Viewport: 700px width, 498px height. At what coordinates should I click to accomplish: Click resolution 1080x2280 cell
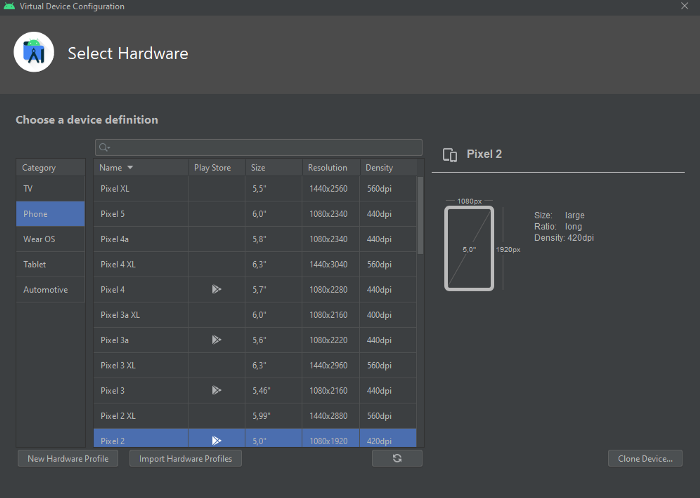tap(331, 290)
